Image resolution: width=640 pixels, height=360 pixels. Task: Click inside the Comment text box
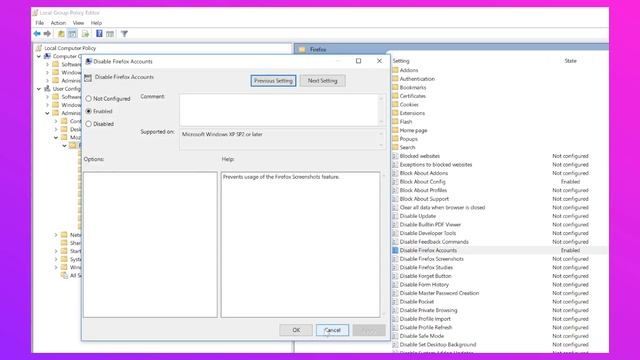click(x=279, y=110)
